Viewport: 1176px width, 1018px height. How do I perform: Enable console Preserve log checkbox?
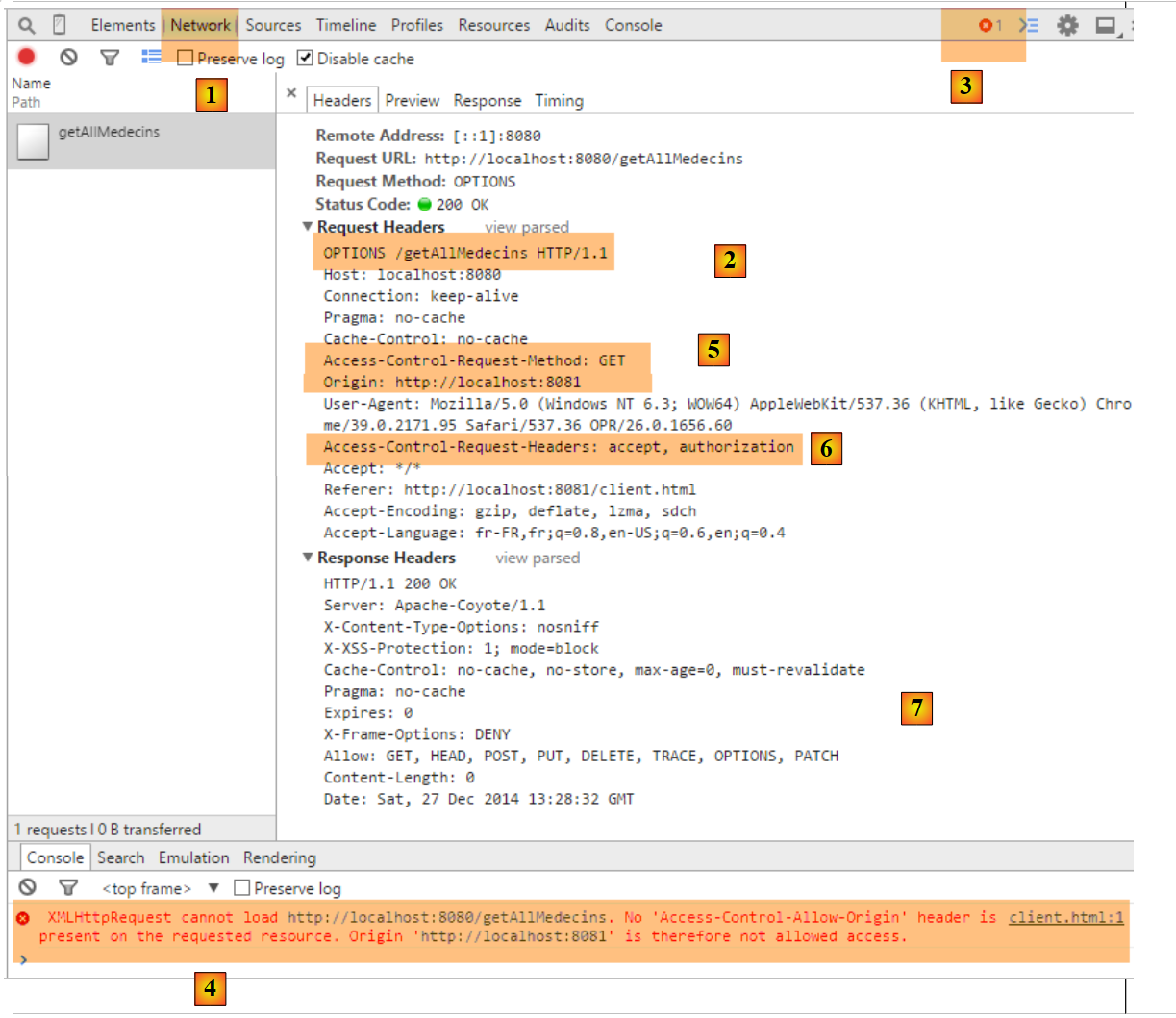[242, 888]
